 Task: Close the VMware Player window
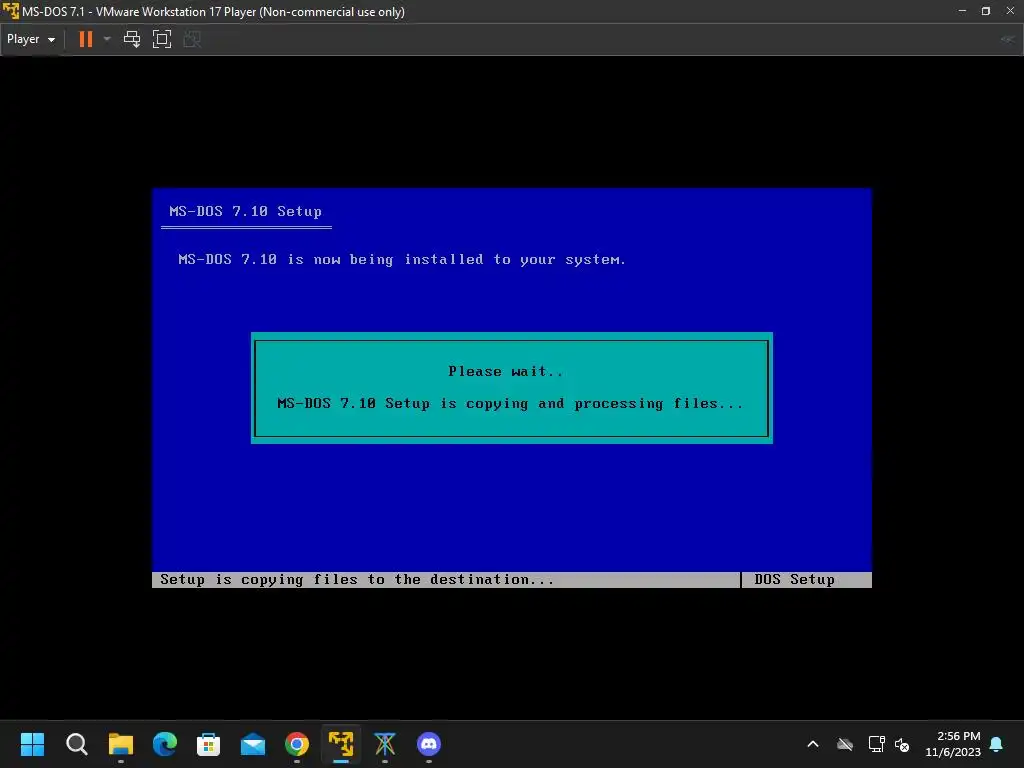[1010, 11]
